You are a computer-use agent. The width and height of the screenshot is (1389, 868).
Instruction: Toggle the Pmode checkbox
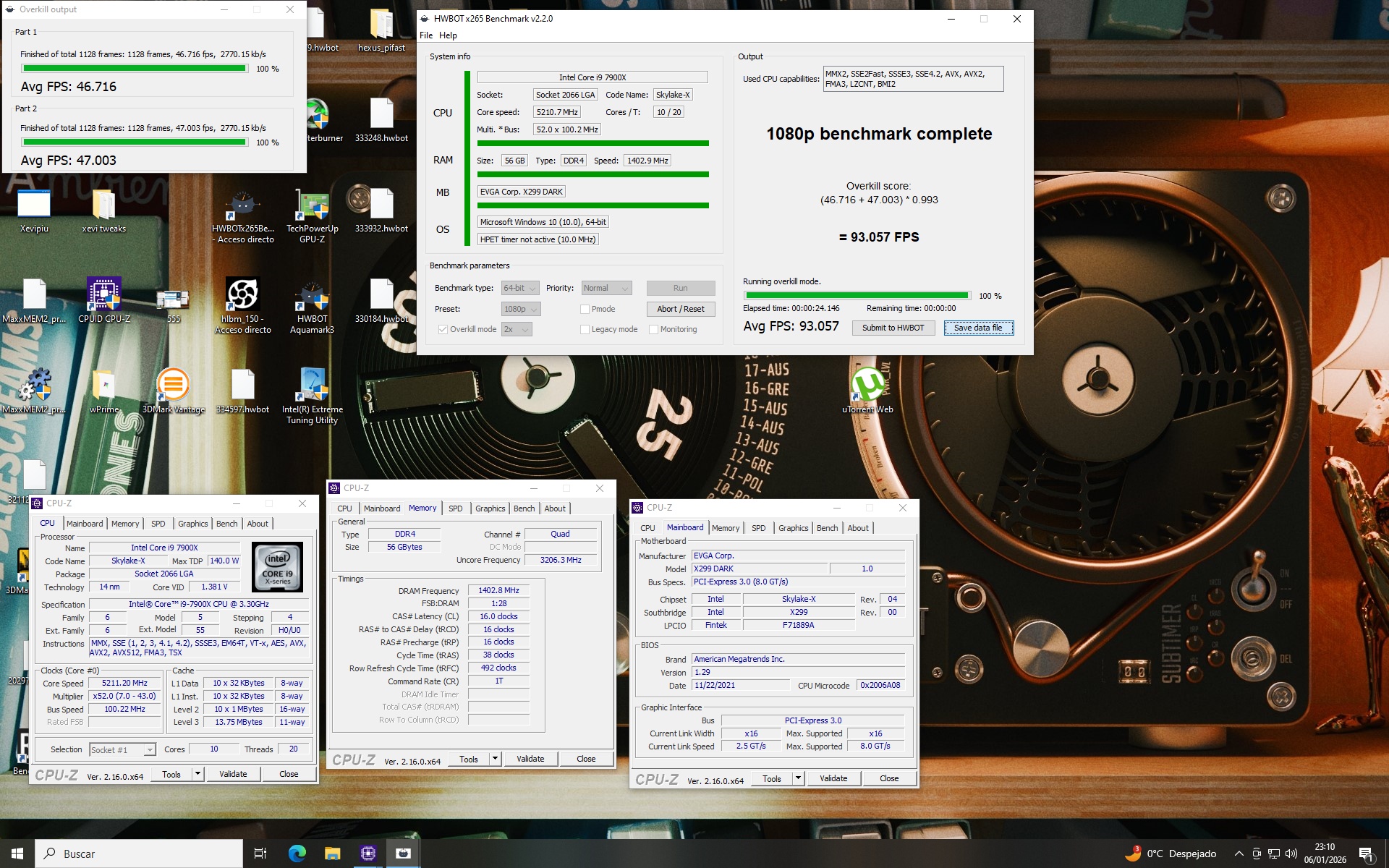click(x=585, y=309)
